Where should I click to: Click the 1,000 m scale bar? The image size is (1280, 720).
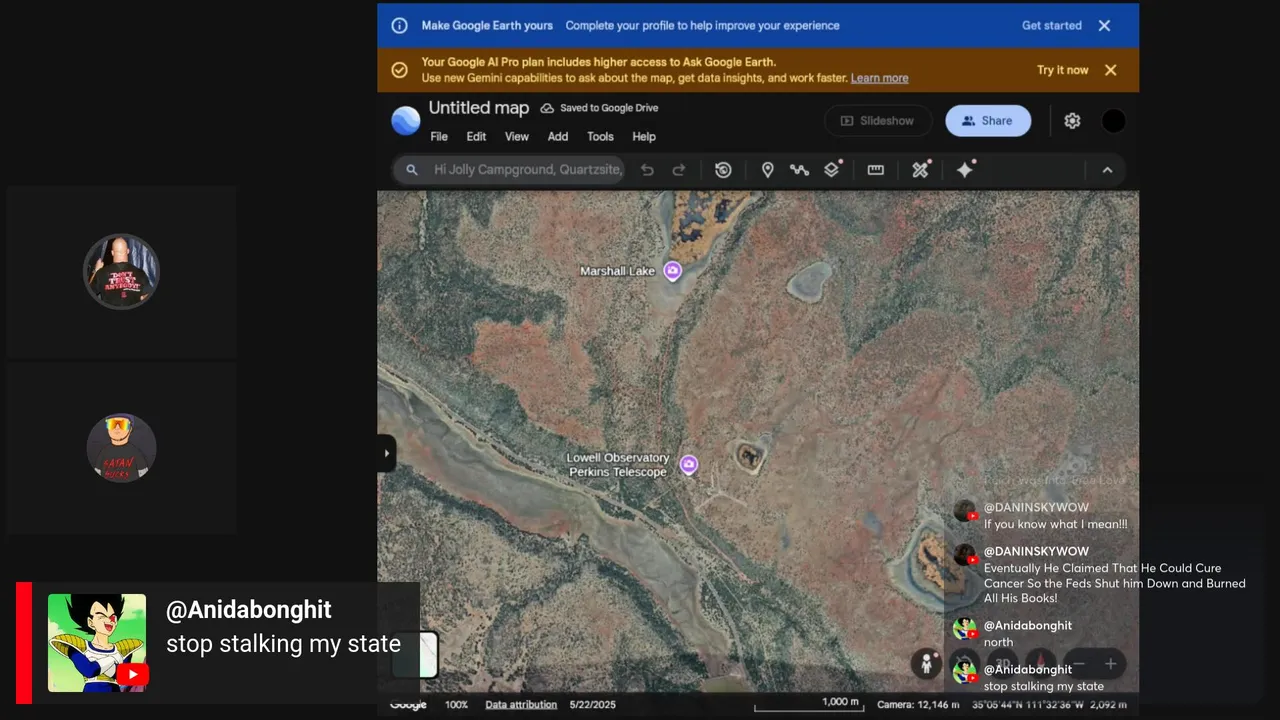point(809,704)
